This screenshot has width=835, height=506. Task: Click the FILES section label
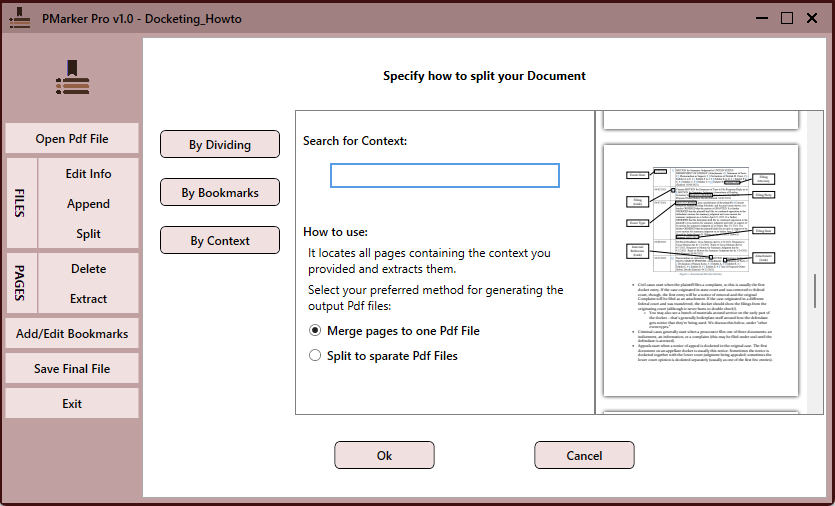tap(20, 203)
